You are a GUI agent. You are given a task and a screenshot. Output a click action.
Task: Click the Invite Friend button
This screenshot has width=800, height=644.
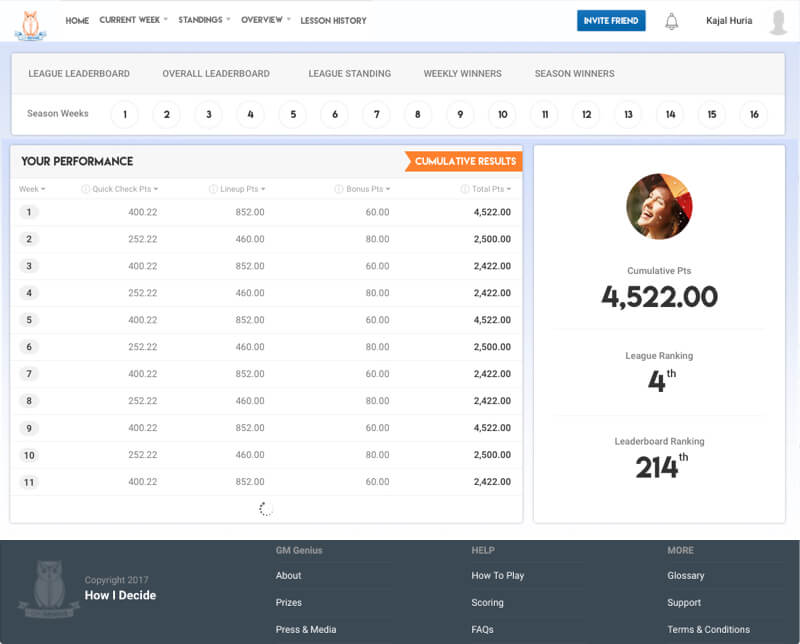click(x=611, y=20)
